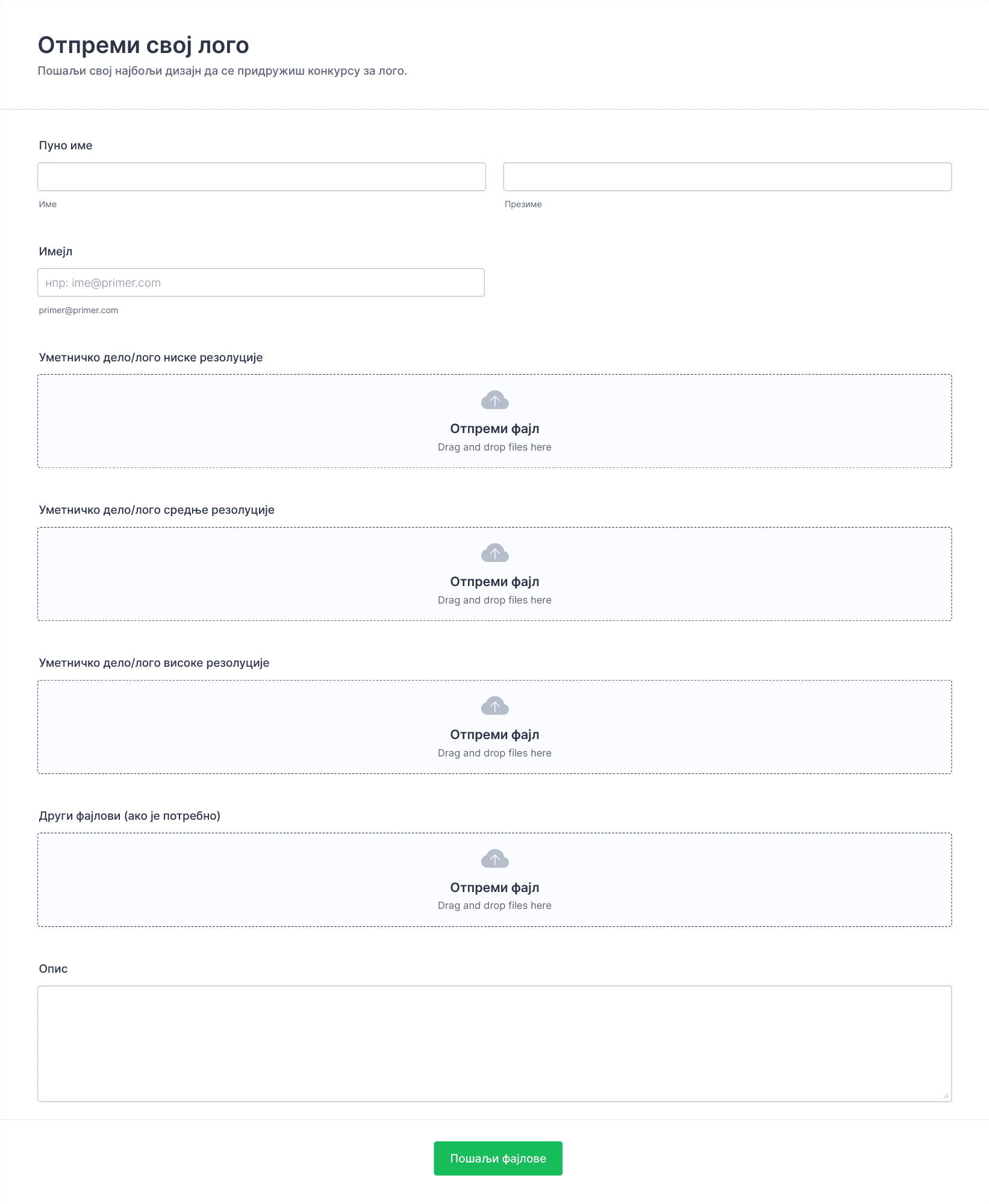989x1204 pixels.
Task: Click the cloud upload icon under Други фајлови
Action: point(494,859)
